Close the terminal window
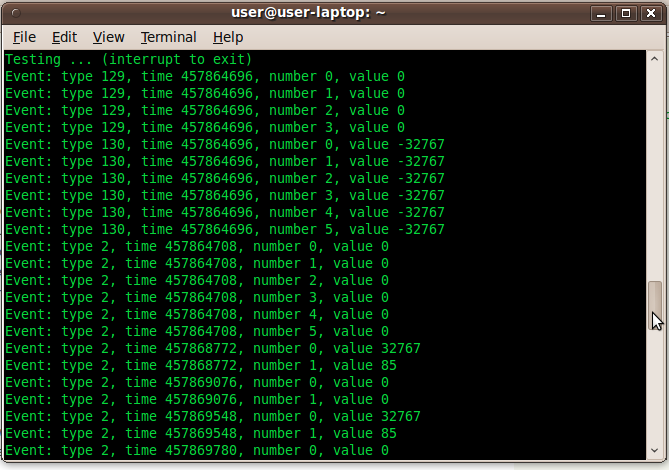Image resolution: width=669 pixels, height=470 pixels. [x=651, y=14]
